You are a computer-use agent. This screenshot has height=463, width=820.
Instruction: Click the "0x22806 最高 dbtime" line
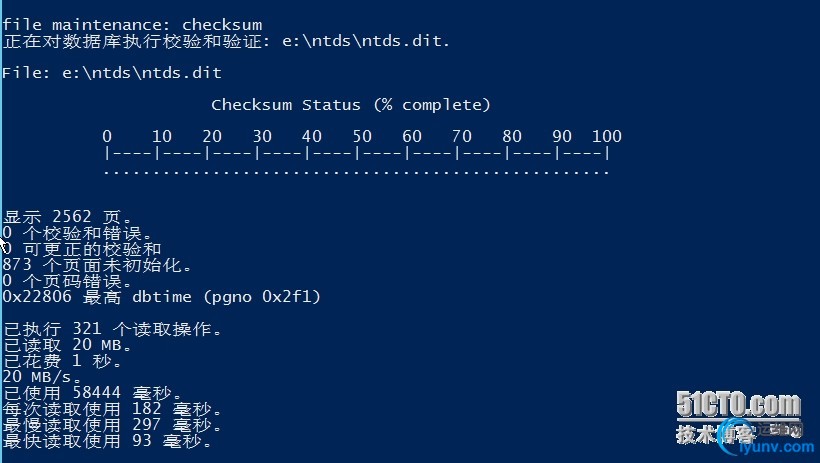pyautogui.click(x=162, y=297)
